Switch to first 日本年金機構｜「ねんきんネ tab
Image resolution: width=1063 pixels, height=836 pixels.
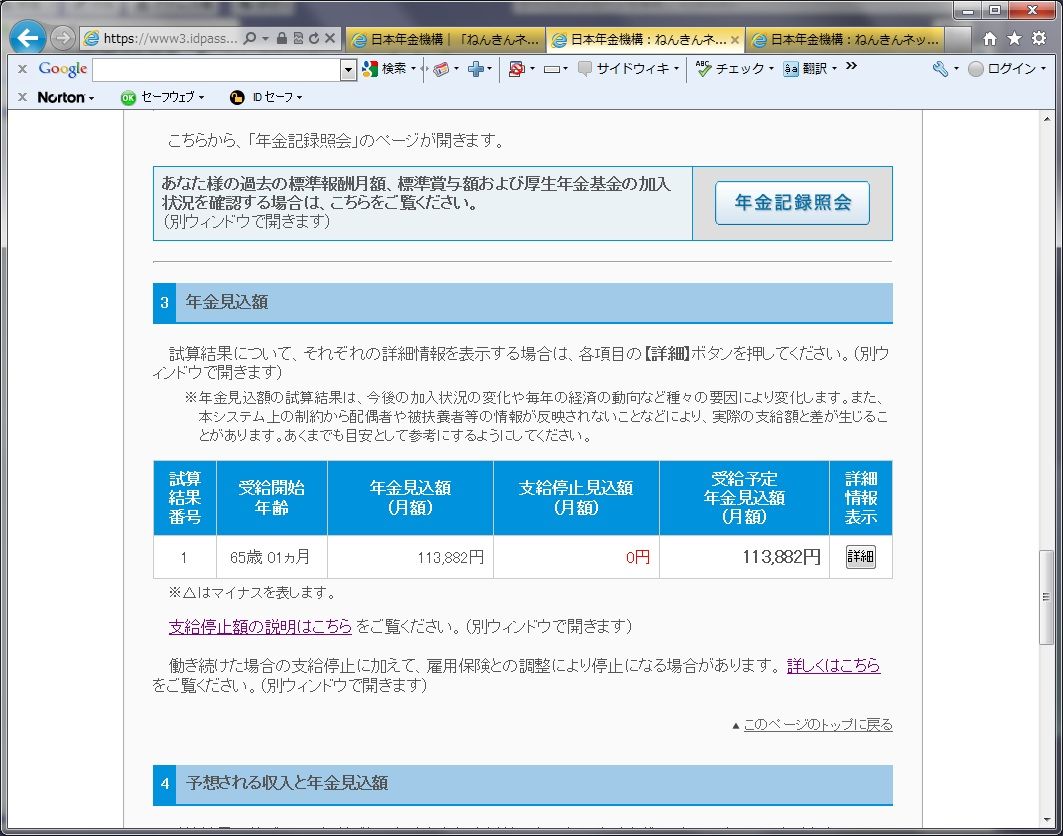click(446, 39)
